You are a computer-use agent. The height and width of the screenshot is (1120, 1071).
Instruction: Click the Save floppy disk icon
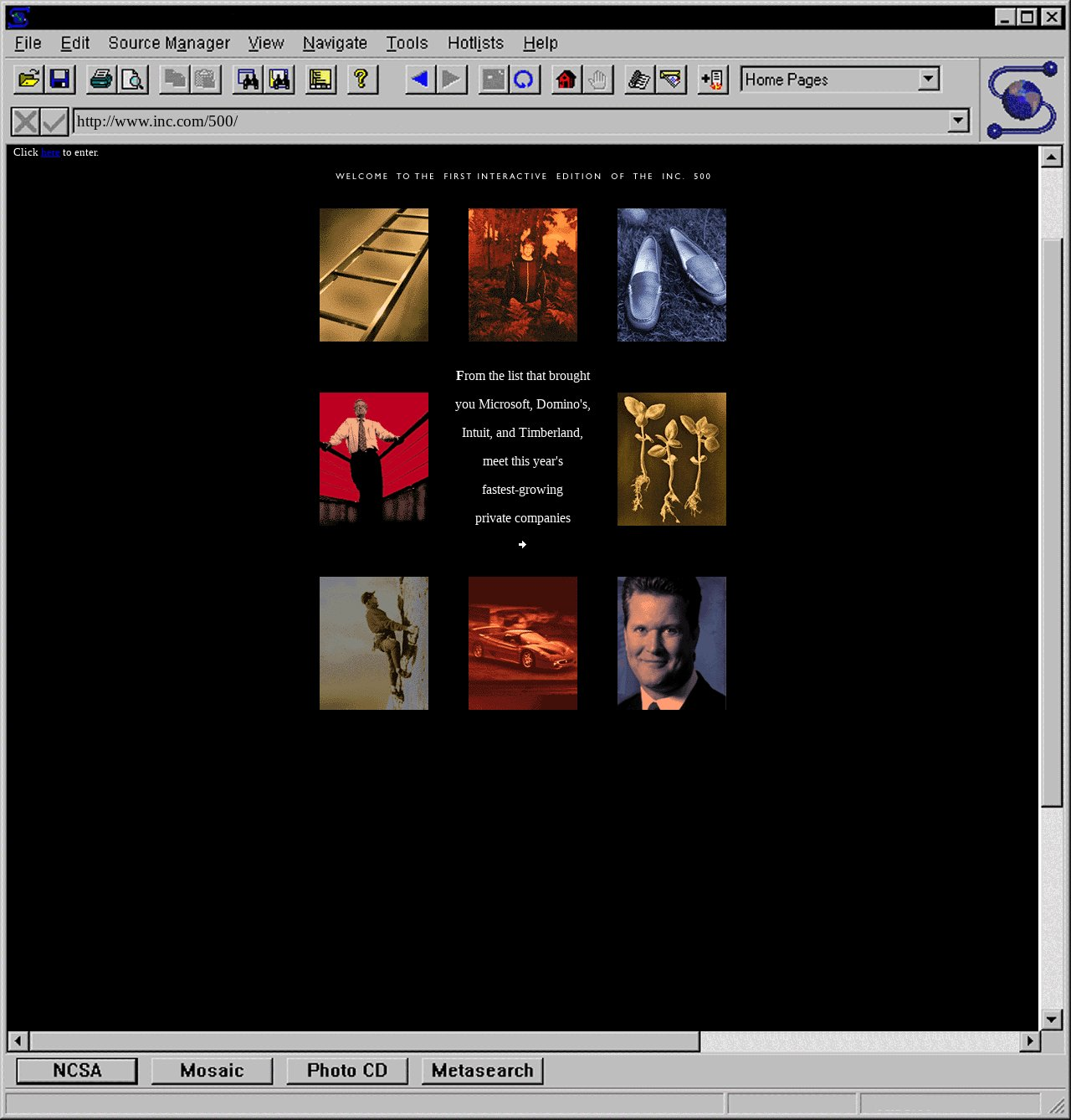[x=60, y=80]
